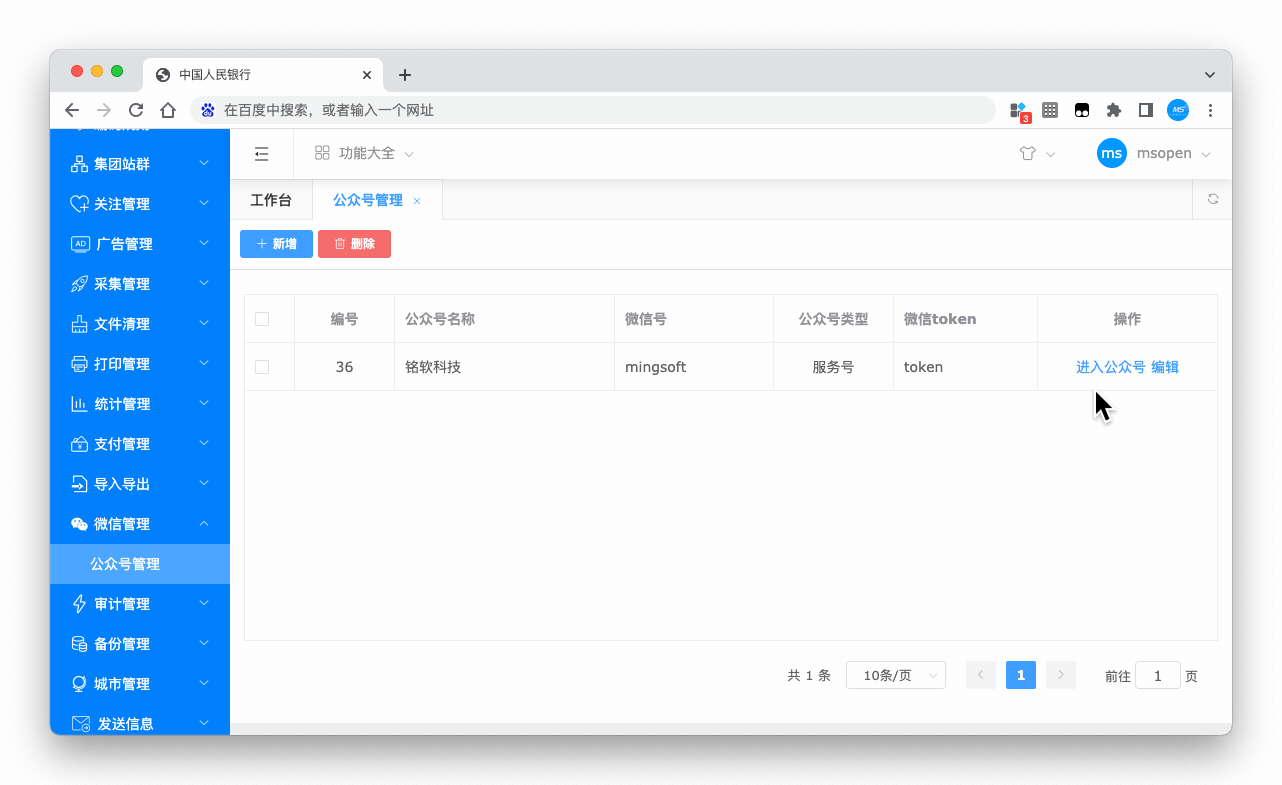Reload the page with browser refresh icon
Screen dimensions: 1282x785
[136, 110]
